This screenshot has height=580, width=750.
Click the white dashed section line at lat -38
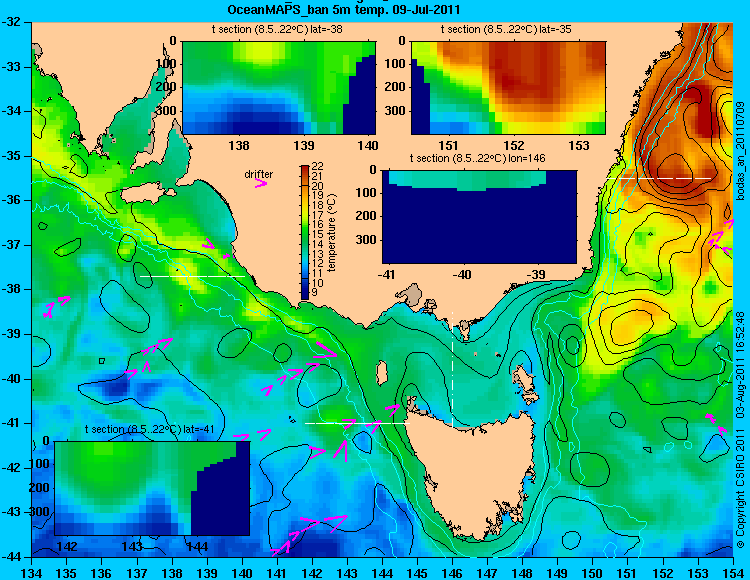[192, 276]
